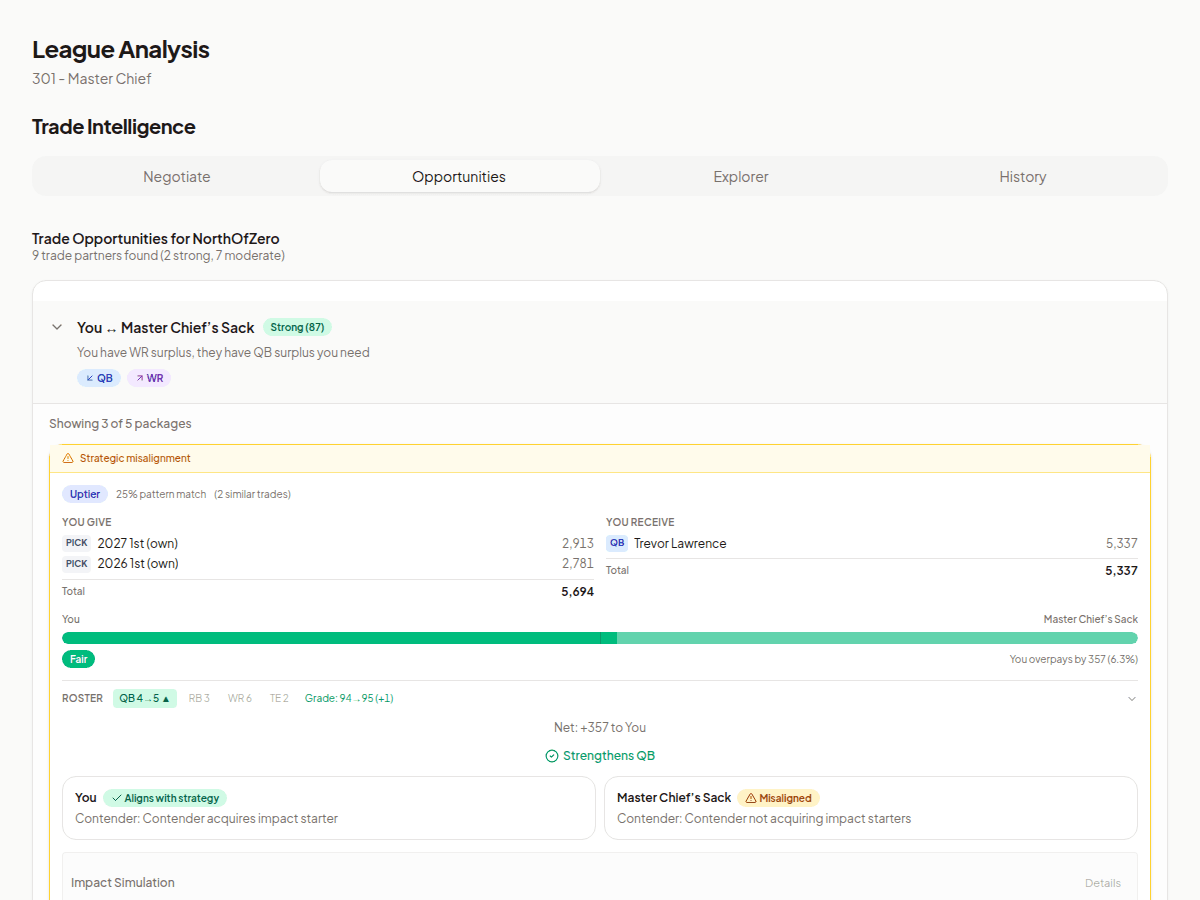Click the Misaligned warning badge
This screenshot has width=1200, height=900.
pos(778,798)
